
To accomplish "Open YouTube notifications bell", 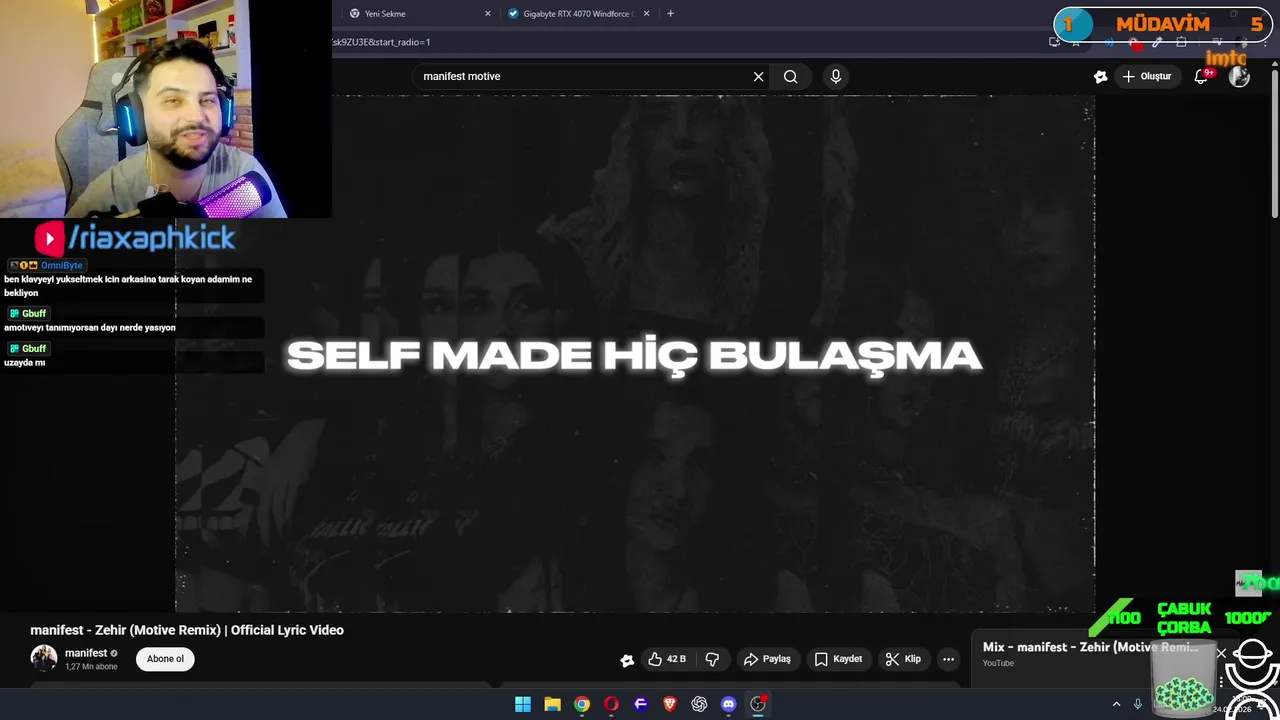I will (1201, 76).
